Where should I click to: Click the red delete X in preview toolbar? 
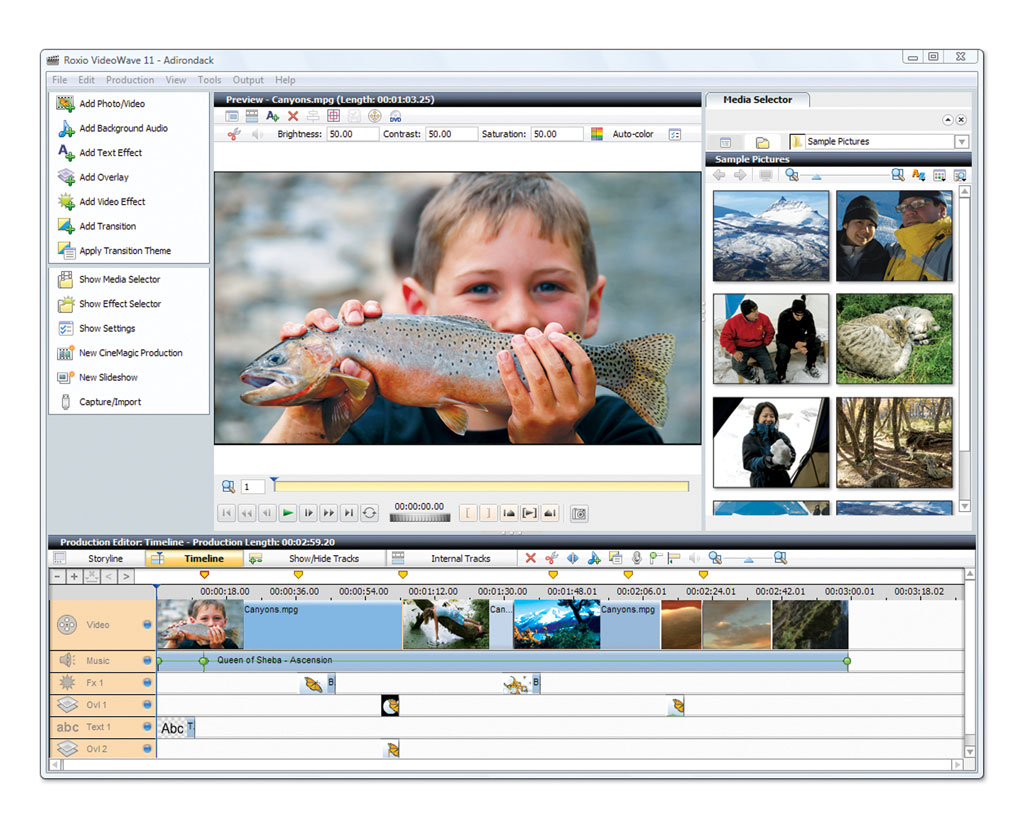294,116
